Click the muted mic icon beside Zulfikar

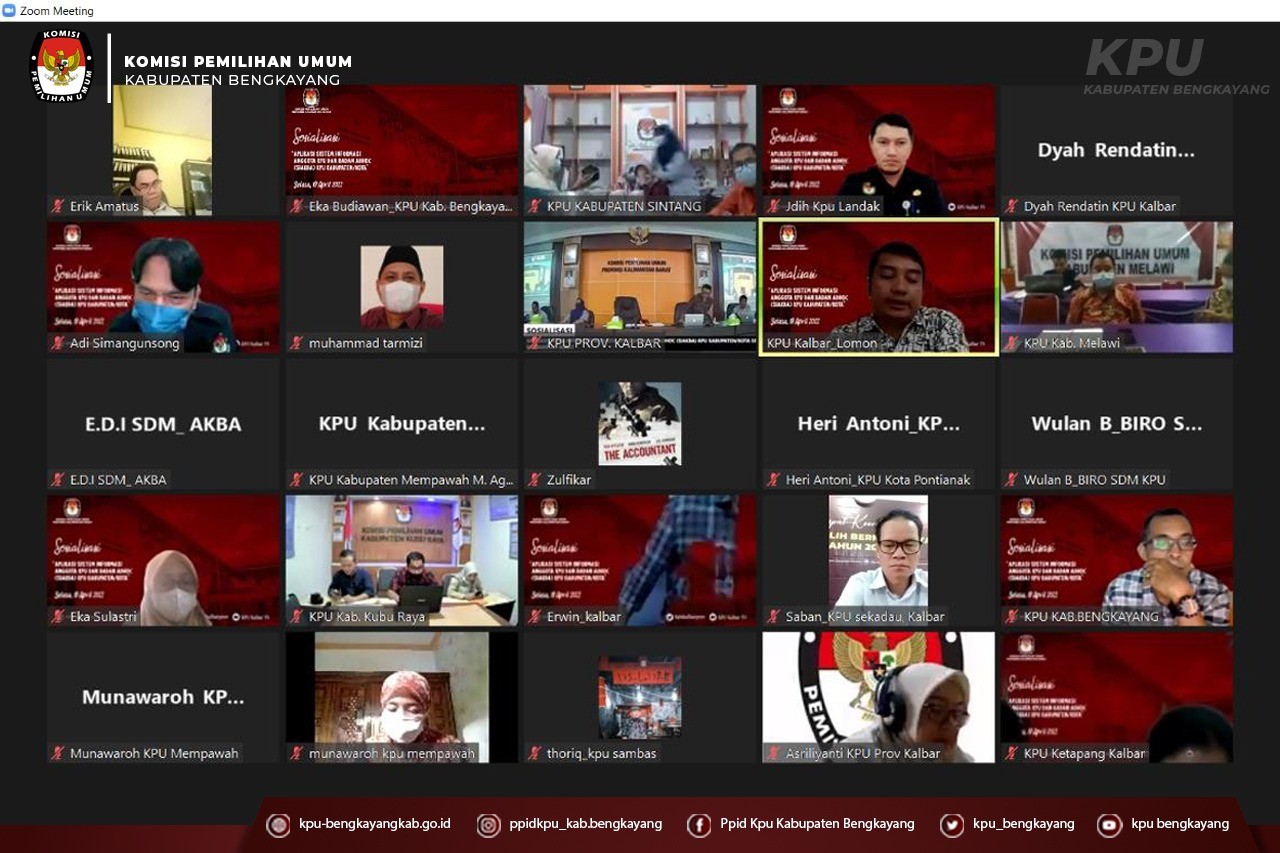pos(535,480)
